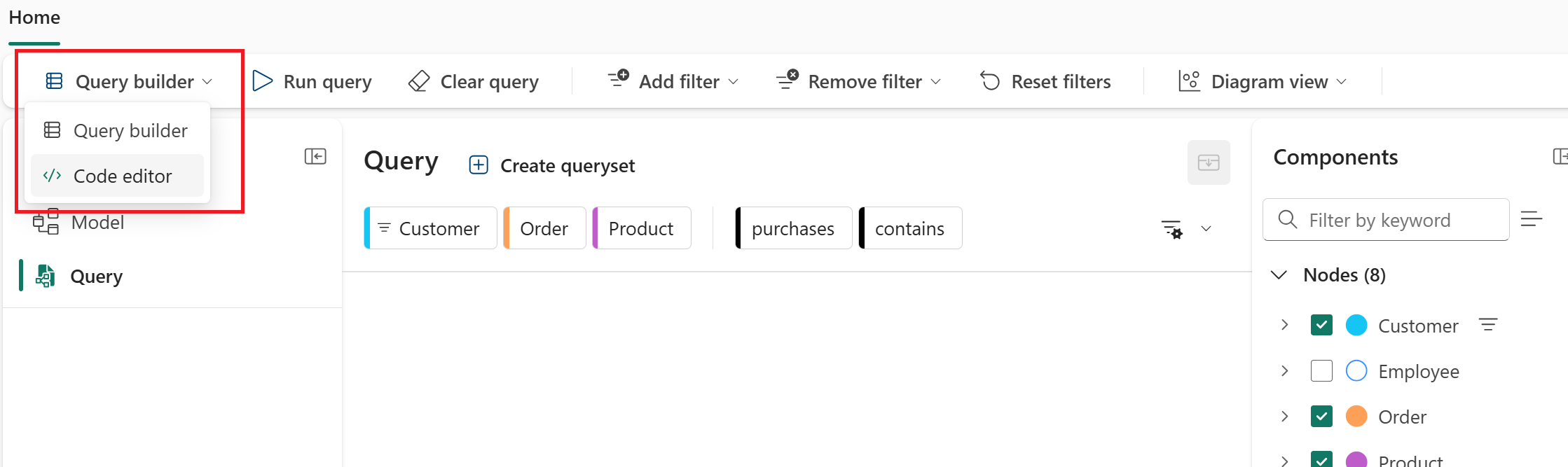Click the filter icon beside Customer node
The image size is (1568, 467).
(x=1488, y=325)
